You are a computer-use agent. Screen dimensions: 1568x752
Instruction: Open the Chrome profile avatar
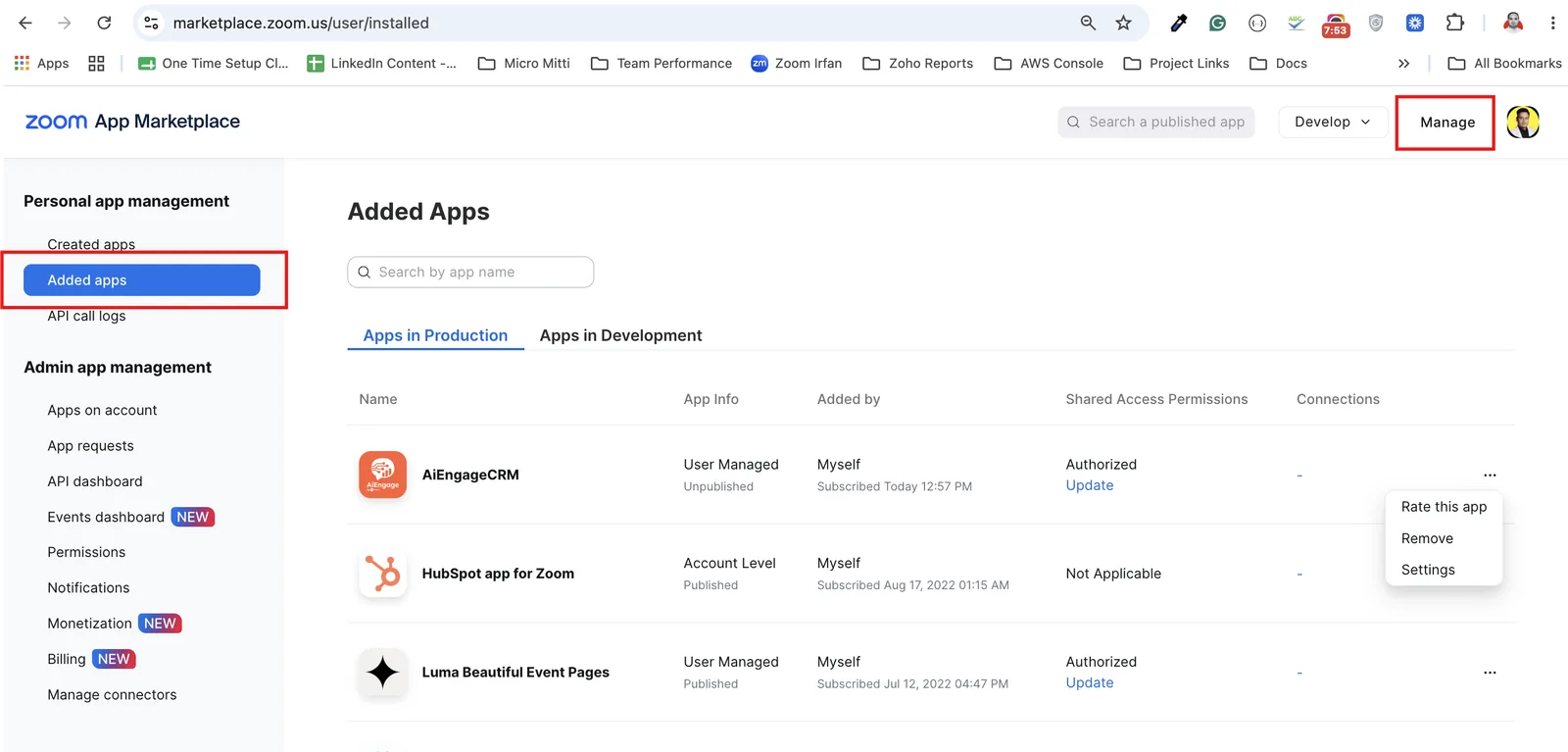click(x=1513, y=23)
